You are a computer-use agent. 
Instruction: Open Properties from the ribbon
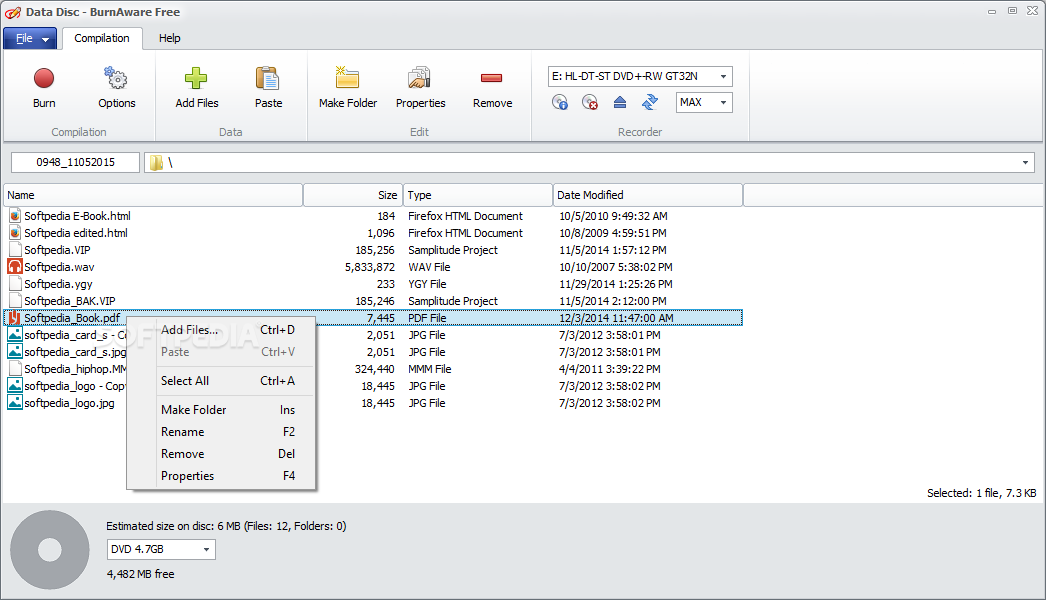pos(420,87)
